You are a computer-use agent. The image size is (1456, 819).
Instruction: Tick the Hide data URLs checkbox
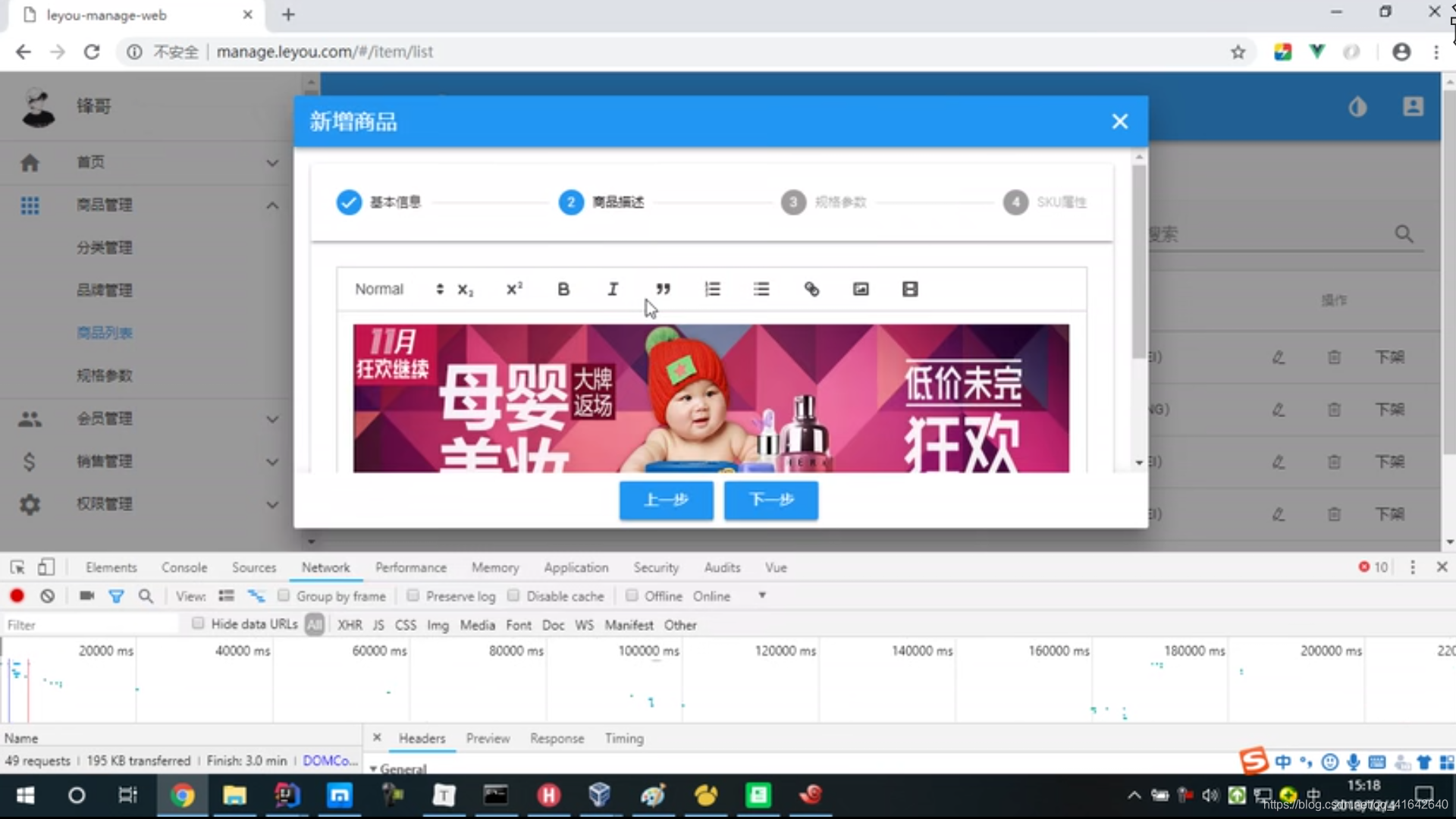pos(198,623)
